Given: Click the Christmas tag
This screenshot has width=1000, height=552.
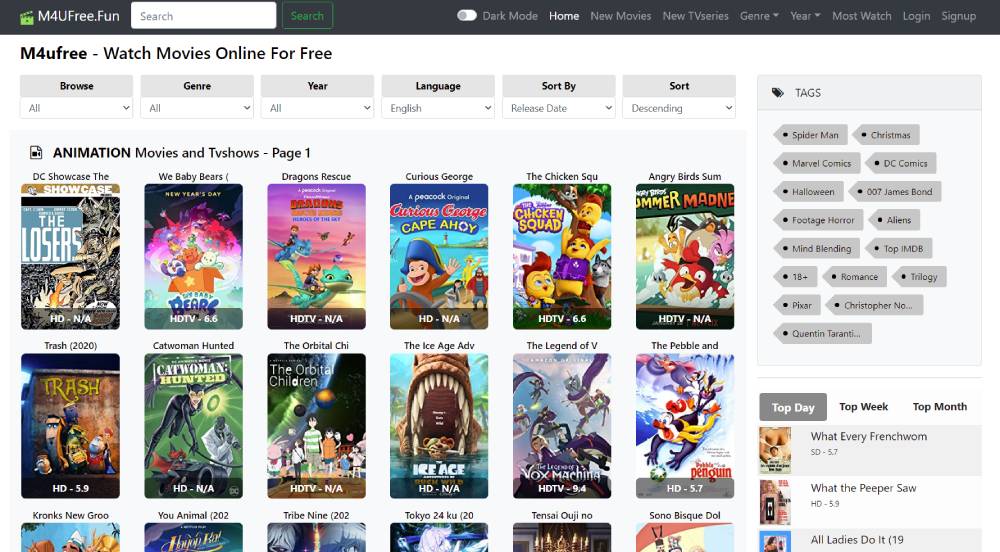Looking at the screenshot, I should [x=886, y=135].
